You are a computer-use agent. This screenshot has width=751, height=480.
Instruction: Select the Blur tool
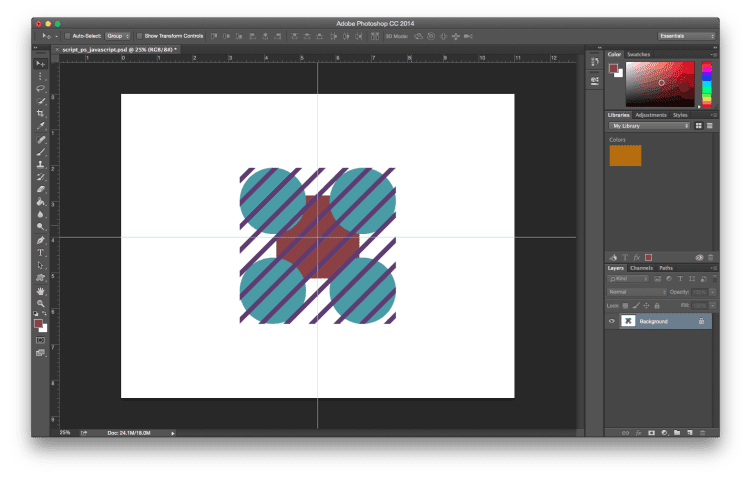[x=40, y=215]
